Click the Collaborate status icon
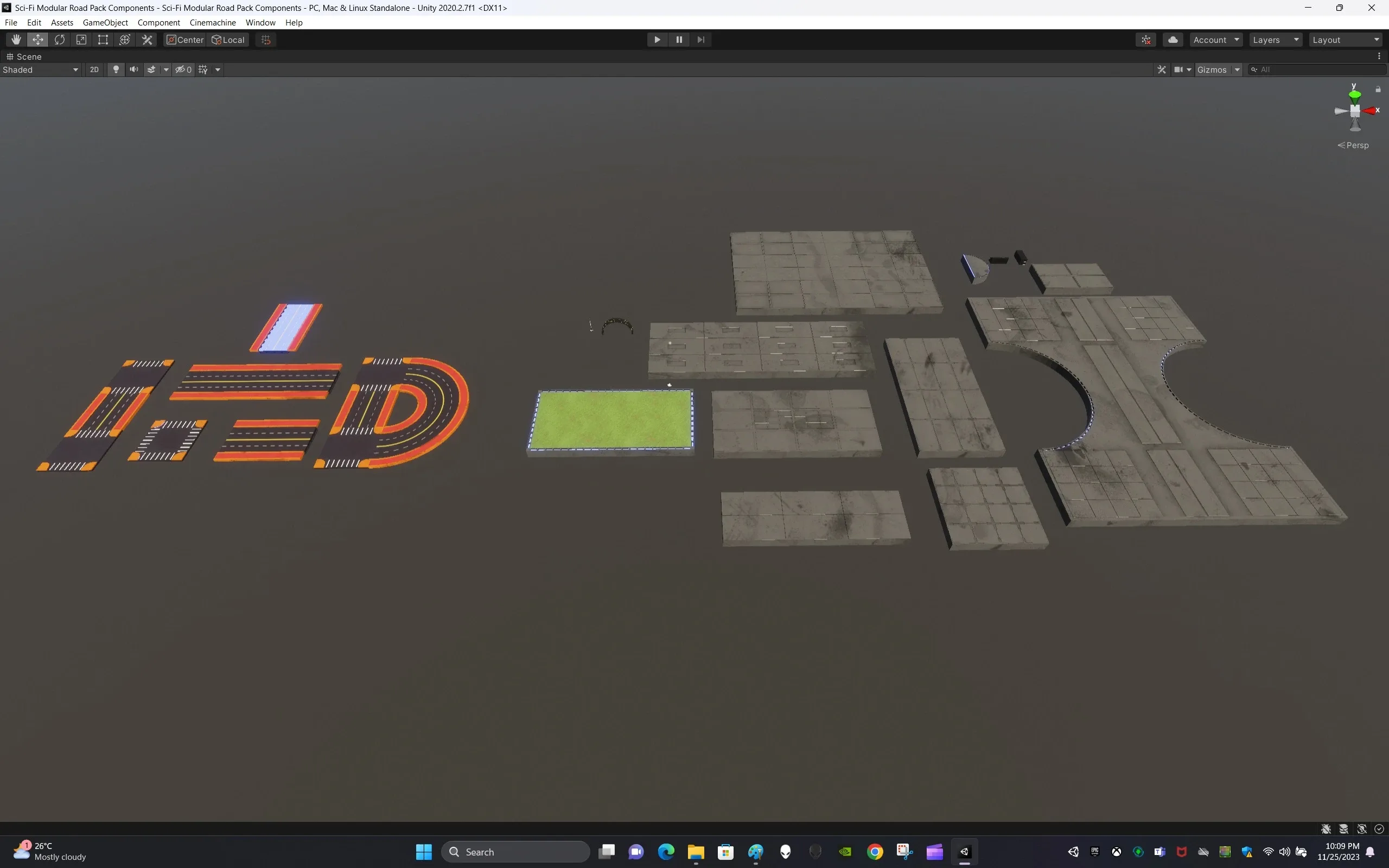The image size is (1389, 868). point(1145,39)
